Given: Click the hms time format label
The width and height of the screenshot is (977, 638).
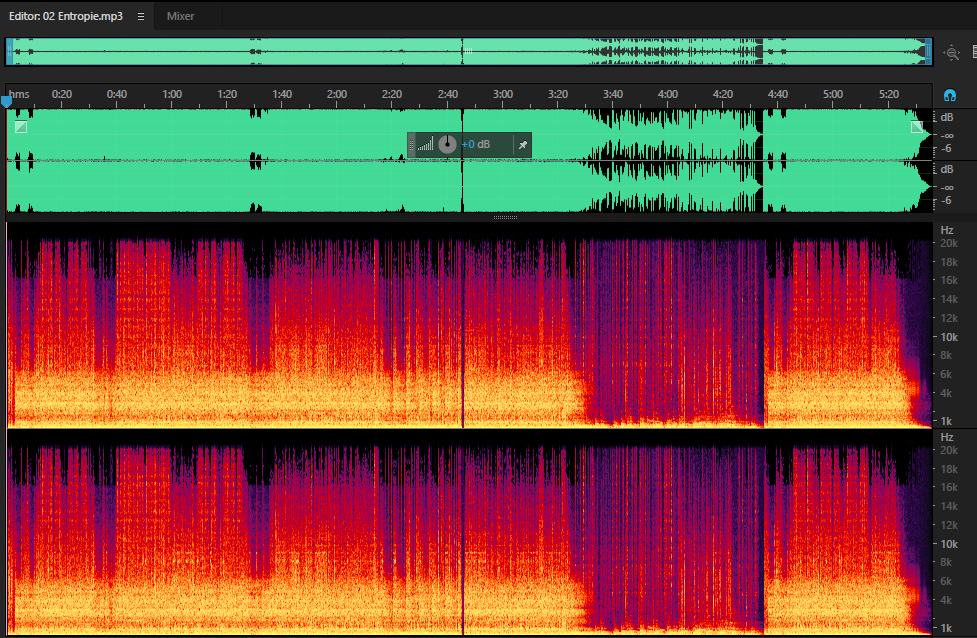Looking at the screenshot, I should click(19, 94).
